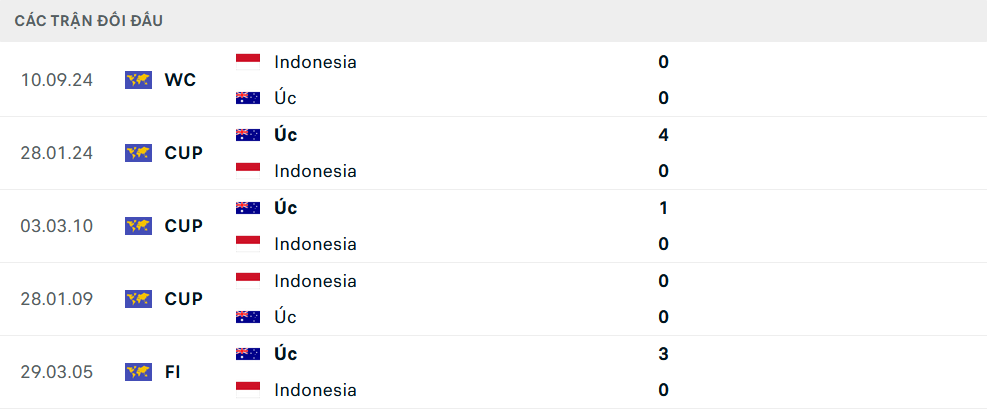
Task: Click the world map icon beside FI
Action: (138, 372)
